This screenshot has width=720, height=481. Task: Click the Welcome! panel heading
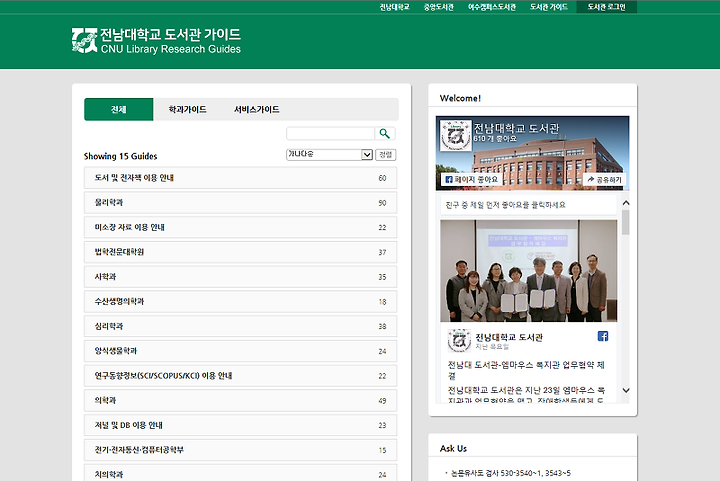pyautogui.click(x=460, y=98)
